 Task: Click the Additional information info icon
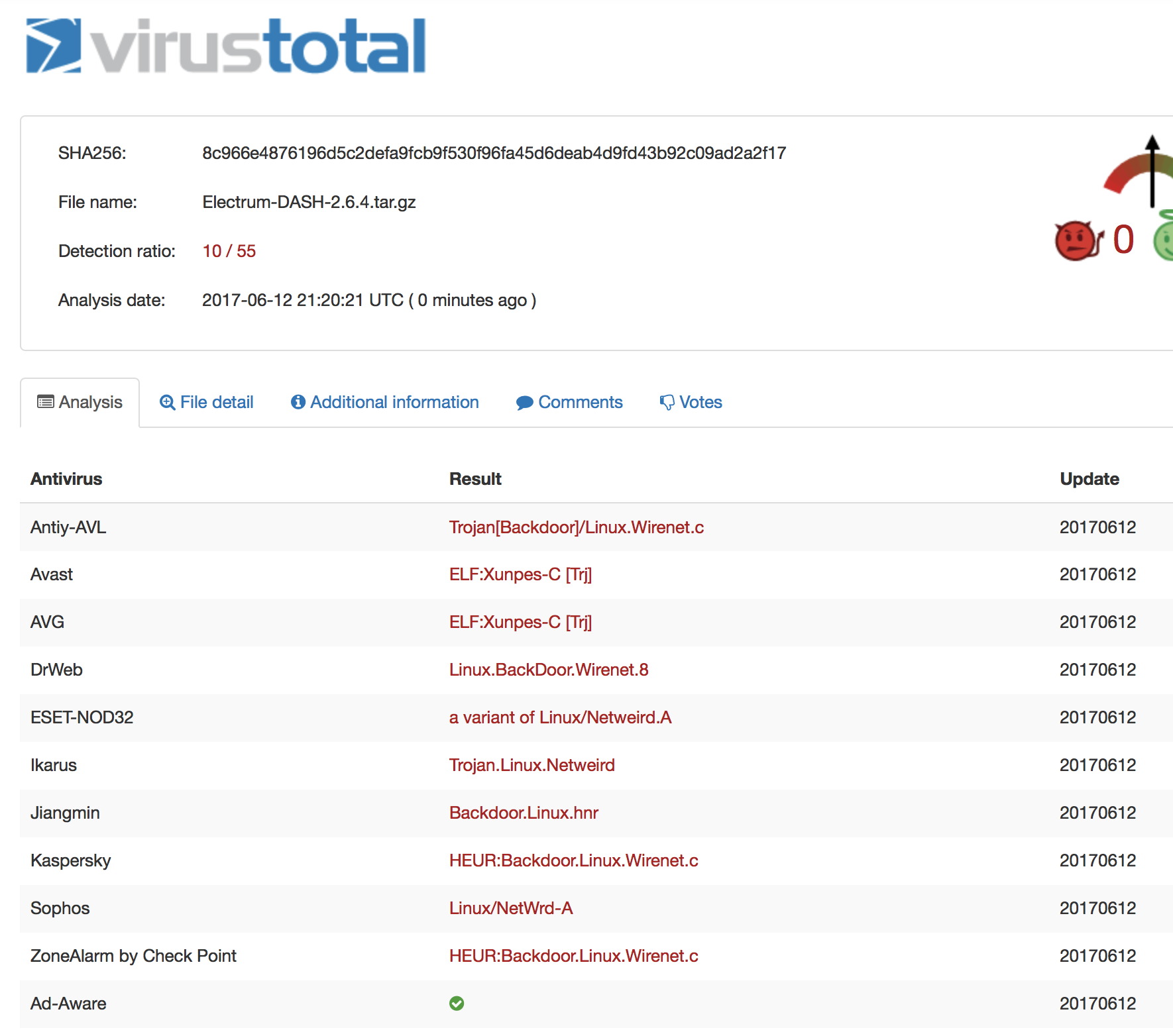click(298, 402)
